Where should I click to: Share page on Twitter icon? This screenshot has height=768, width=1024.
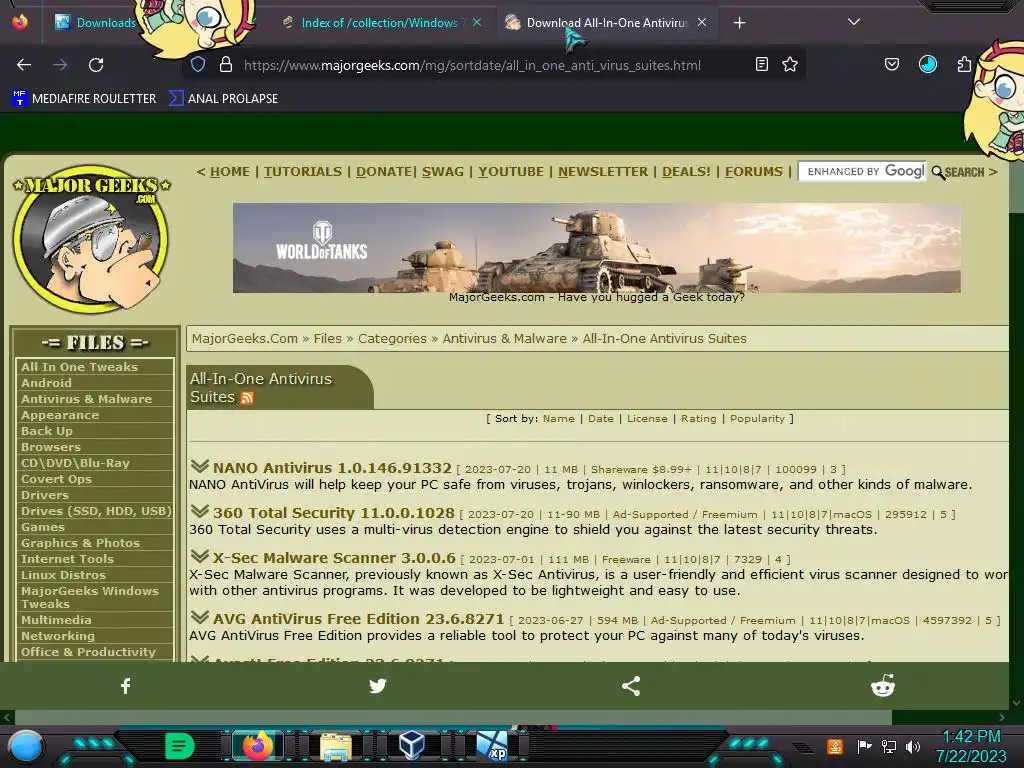tap(378, 686)
